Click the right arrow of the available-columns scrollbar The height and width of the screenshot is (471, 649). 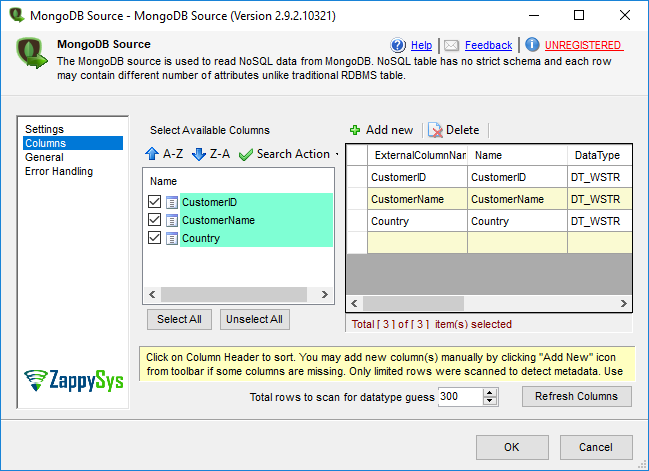(x=325, y=295)
